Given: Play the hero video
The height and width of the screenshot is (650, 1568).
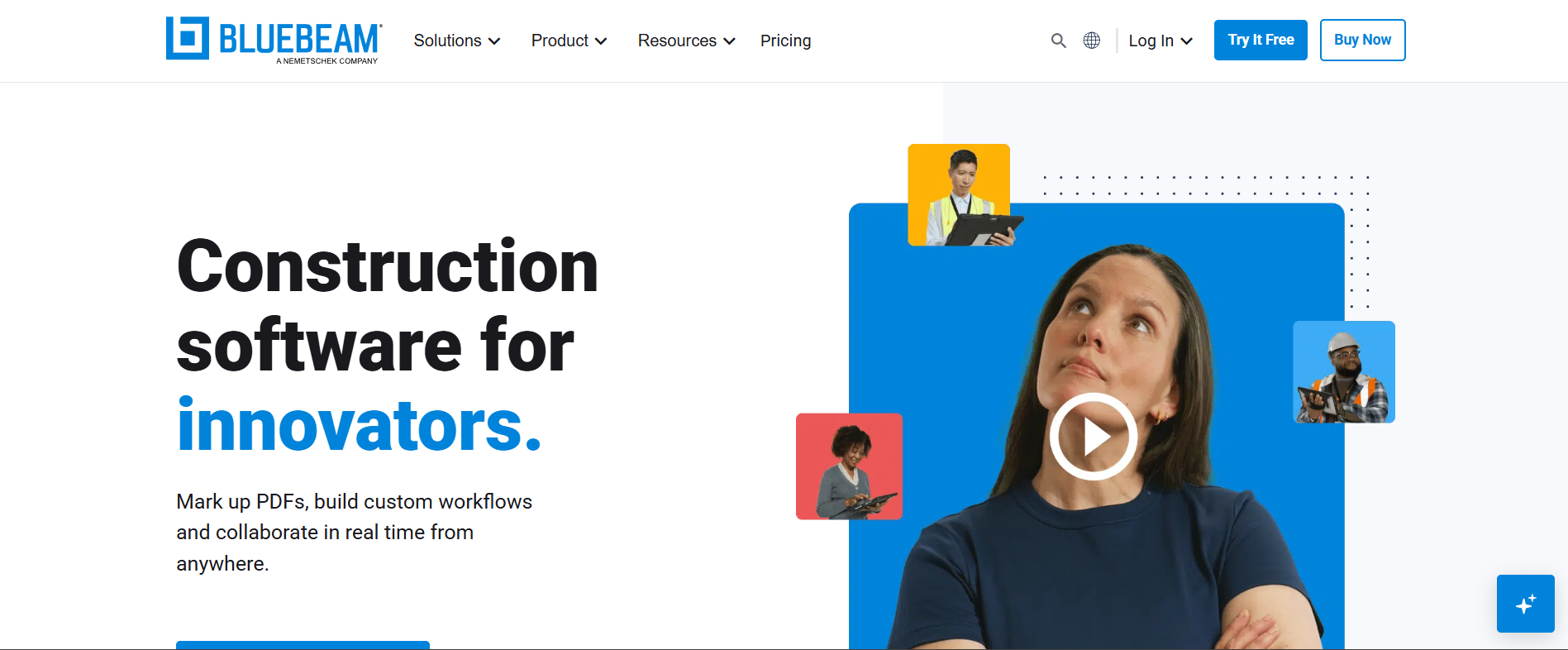Looking at the screenshot, I should (1094, 437).
